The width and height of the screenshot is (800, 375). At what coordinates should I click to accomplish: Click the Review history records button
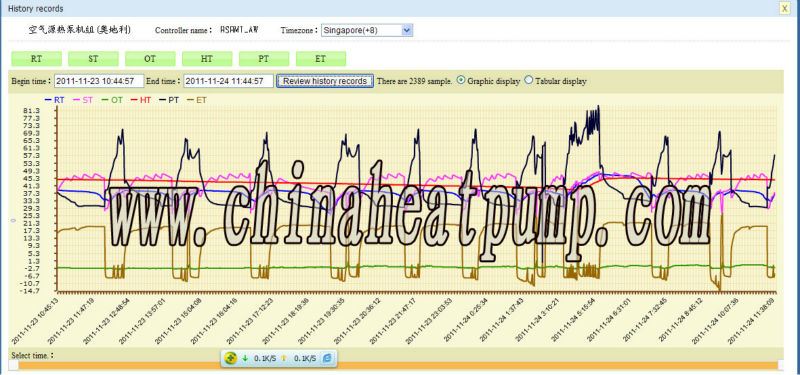[325, 81]
